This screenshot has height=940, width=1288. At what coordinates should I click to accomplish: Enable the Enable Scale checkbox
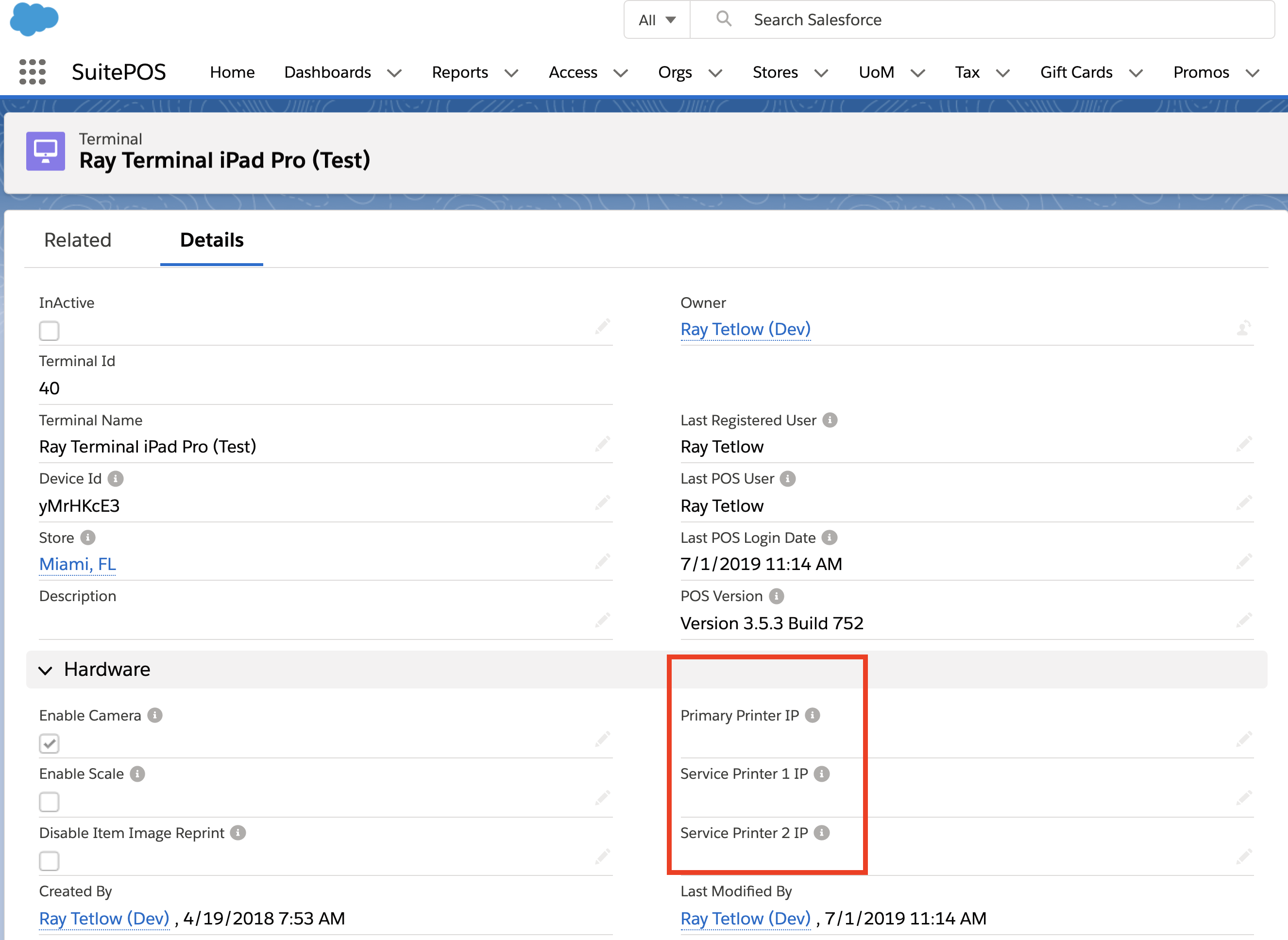click(49, 802)
